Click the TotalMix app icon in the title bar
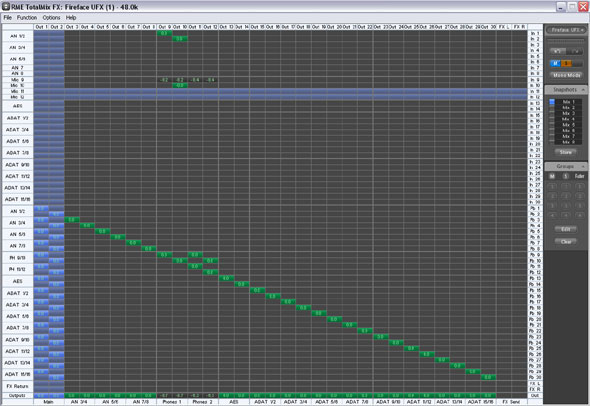Image resolution: width=590 pixels, height=406 pixels. pyautogui.click(x=6, y=6)
